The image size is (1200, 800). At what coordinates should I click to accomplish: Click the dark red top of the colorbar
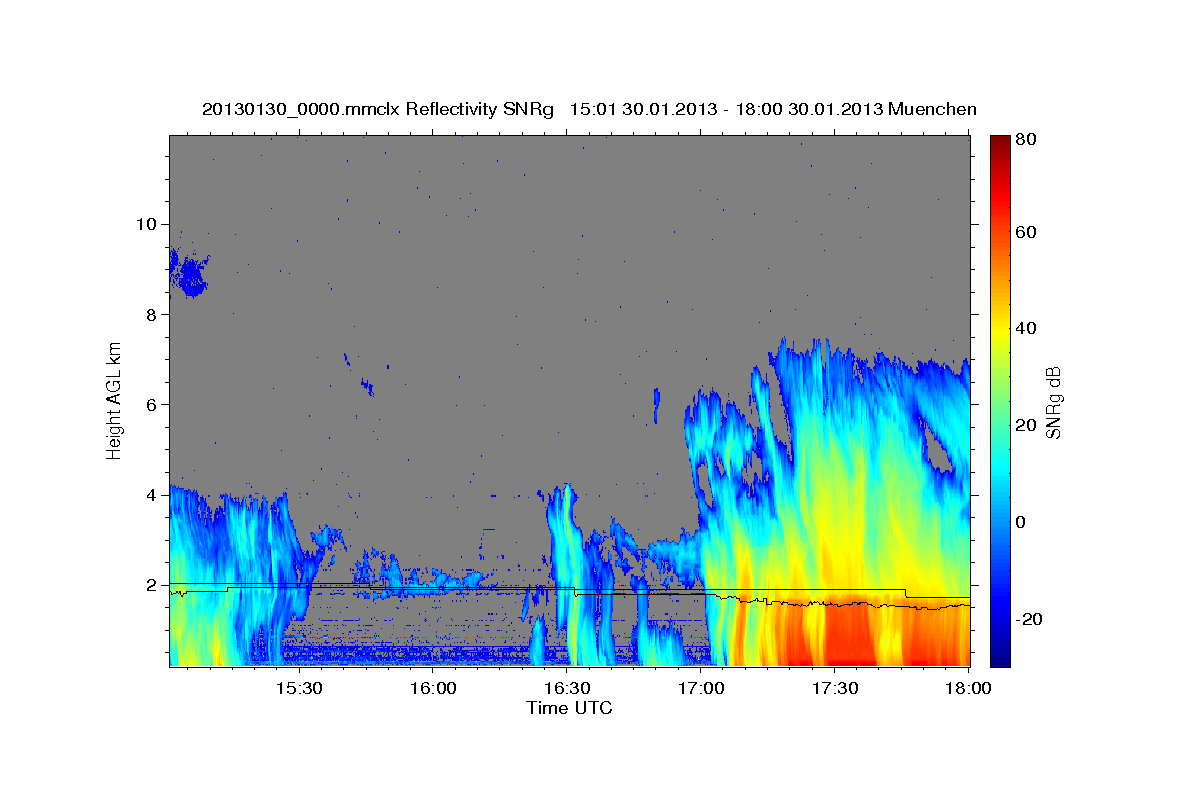(x=999, y=145)
